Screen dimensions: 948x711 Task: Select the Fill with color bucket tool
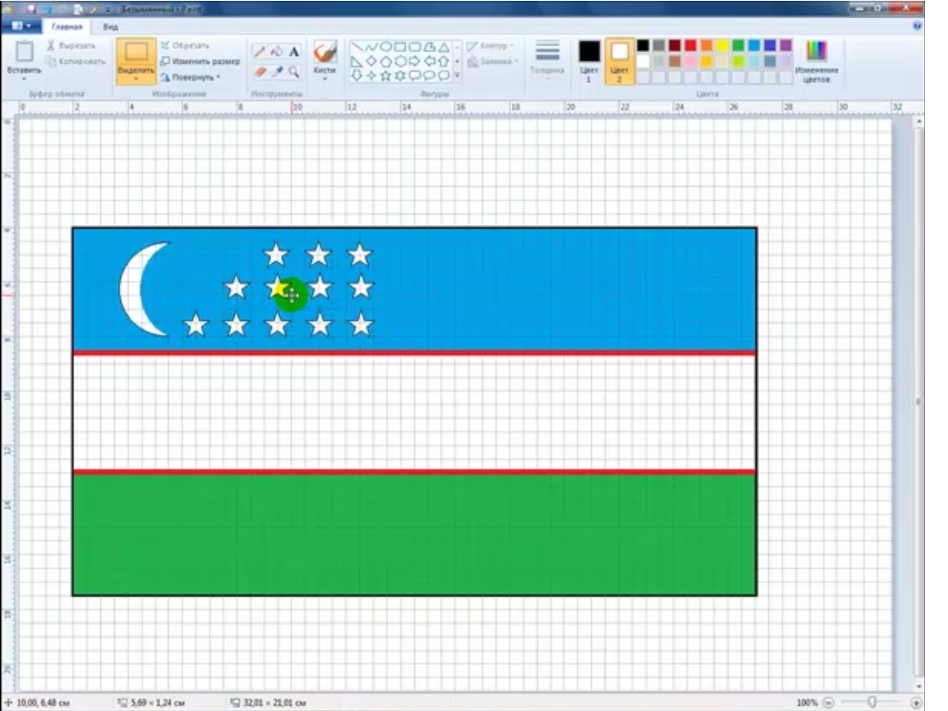pyautogui.click(x=277, y=51)
